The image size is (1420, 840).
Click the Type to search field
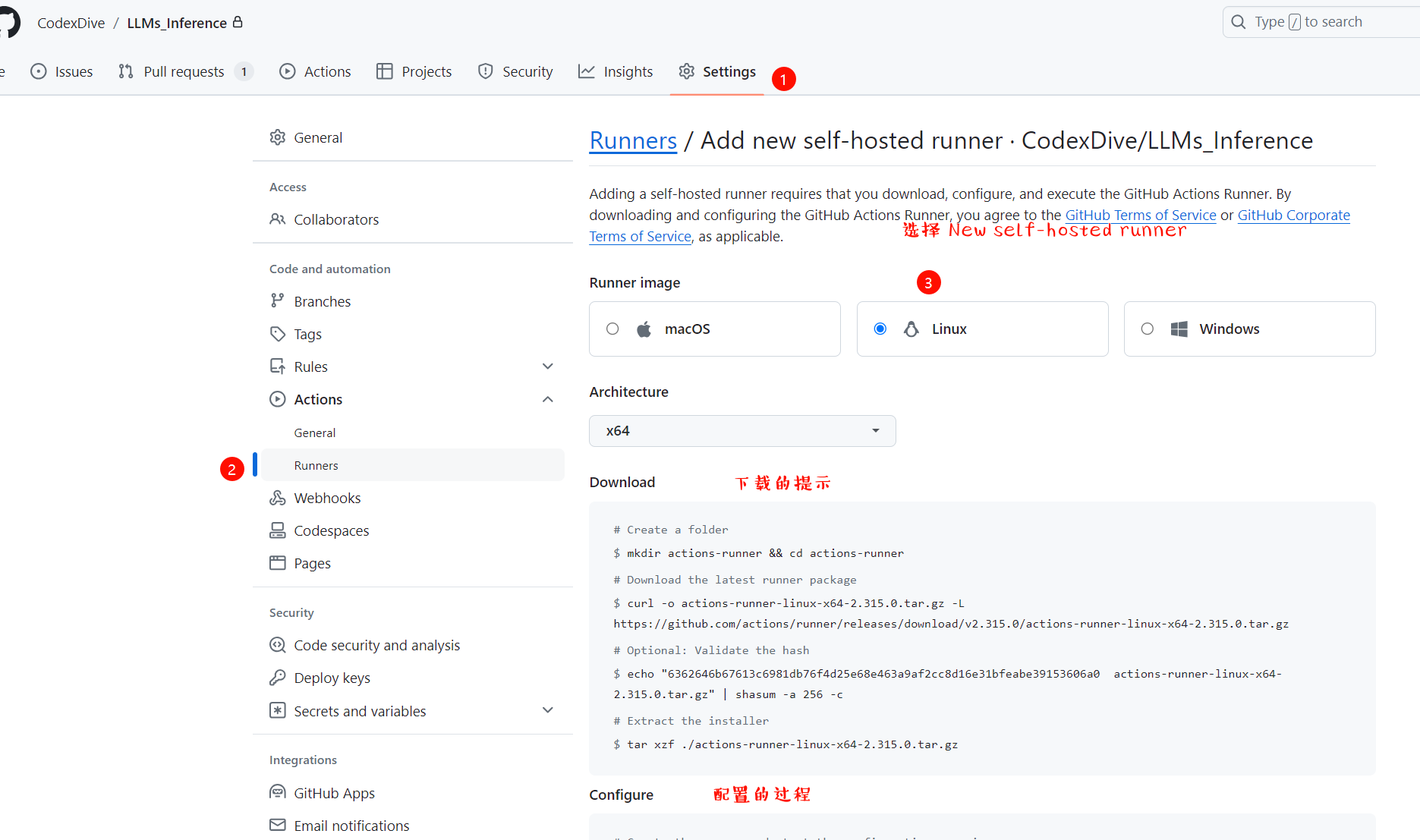1321,22
